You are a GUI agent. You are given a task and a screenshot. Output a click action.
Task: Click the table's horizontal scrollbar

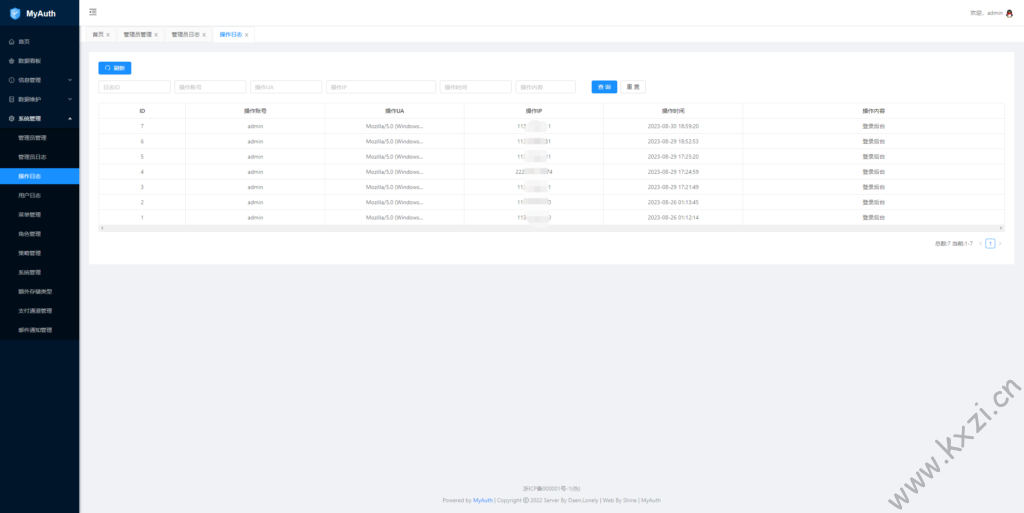(x=551, y=228)
